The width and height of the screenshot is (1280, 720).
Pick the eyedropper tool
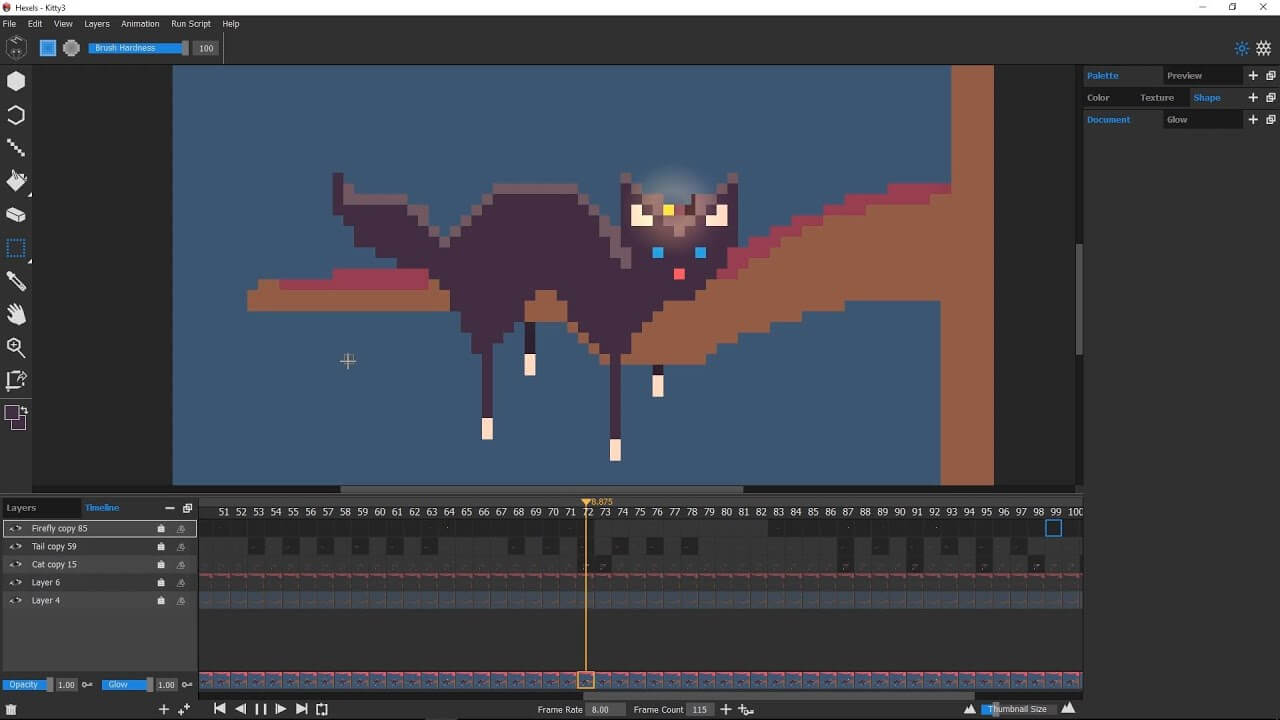pyautogui.click(x=16, y=281)
